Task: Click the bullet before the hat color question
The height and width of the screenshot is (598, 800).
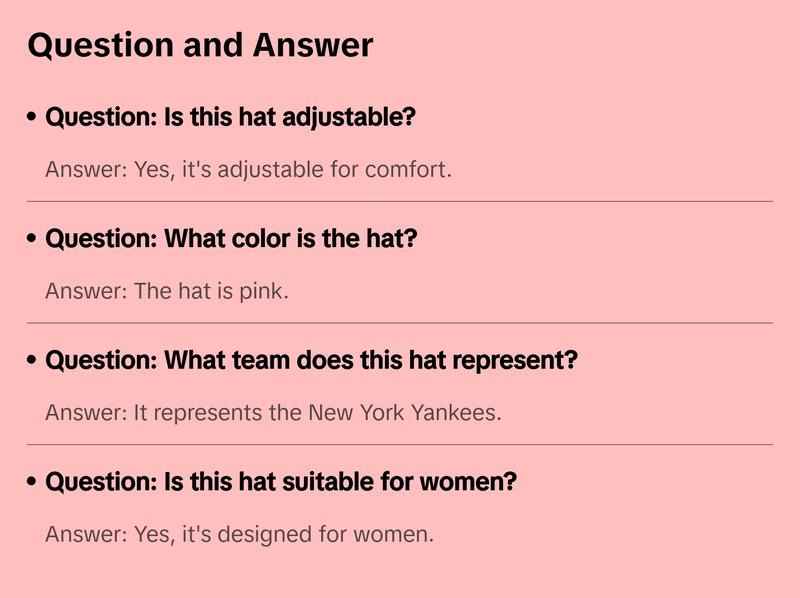Action: point(33,239)
